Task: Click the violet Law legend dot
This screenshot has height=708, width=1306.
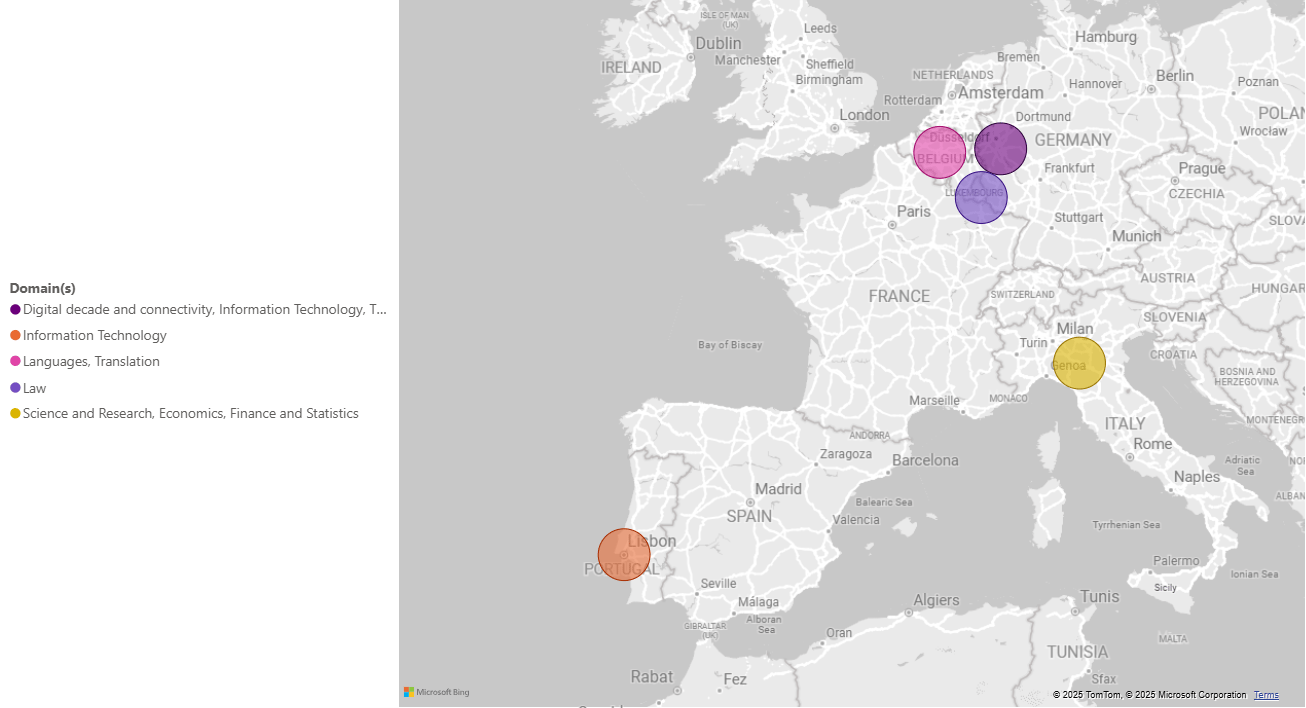Action: [x=15, y=388]
